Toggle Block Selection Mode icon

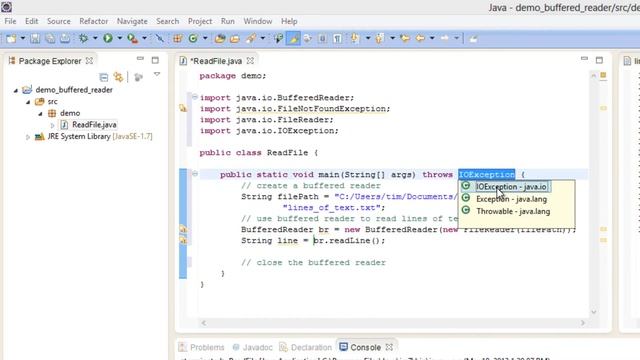(322, 38)
